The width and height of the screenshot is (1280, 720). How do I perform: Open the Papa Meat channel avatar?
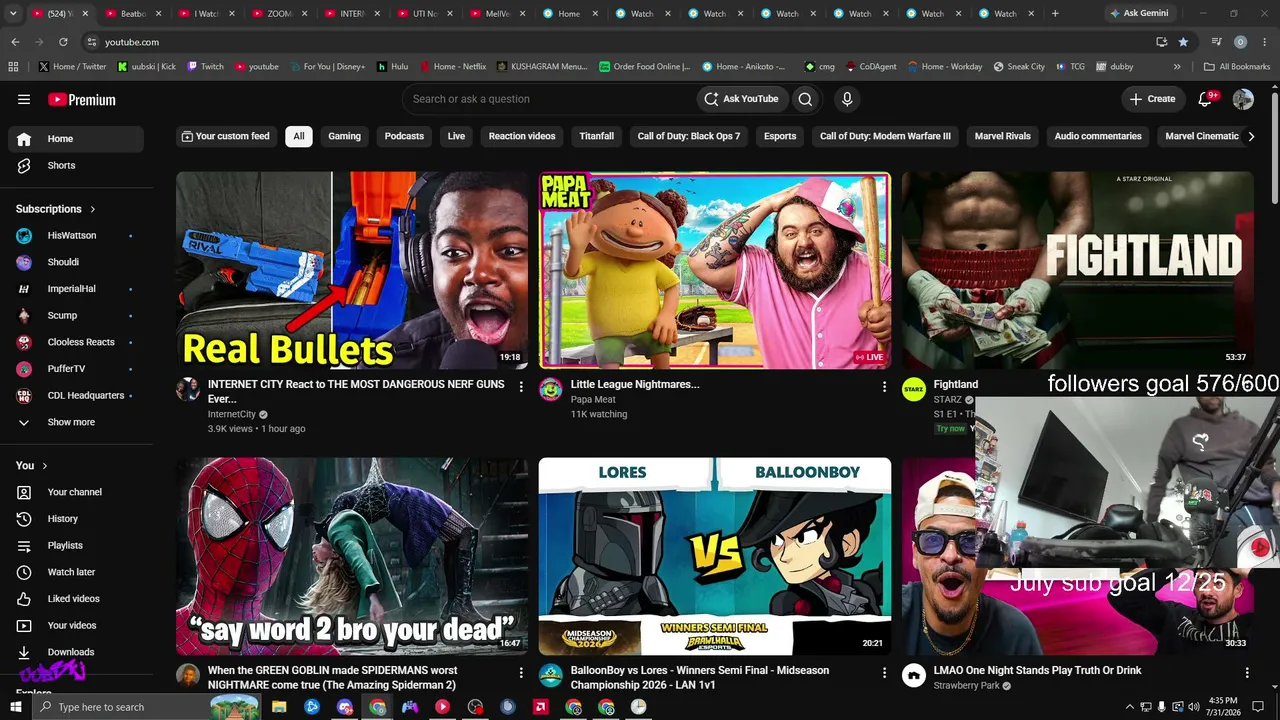(x=551, y=390)
